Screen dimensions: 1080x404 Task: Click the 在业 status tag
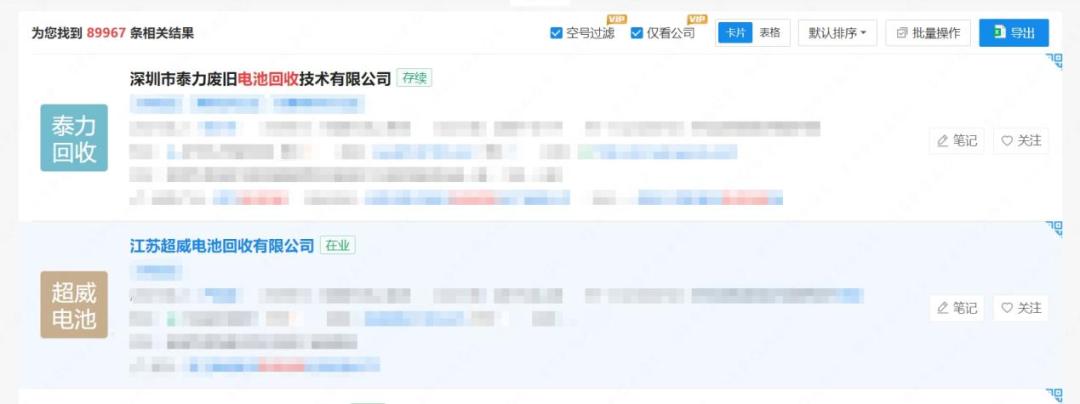pos(338,246)
